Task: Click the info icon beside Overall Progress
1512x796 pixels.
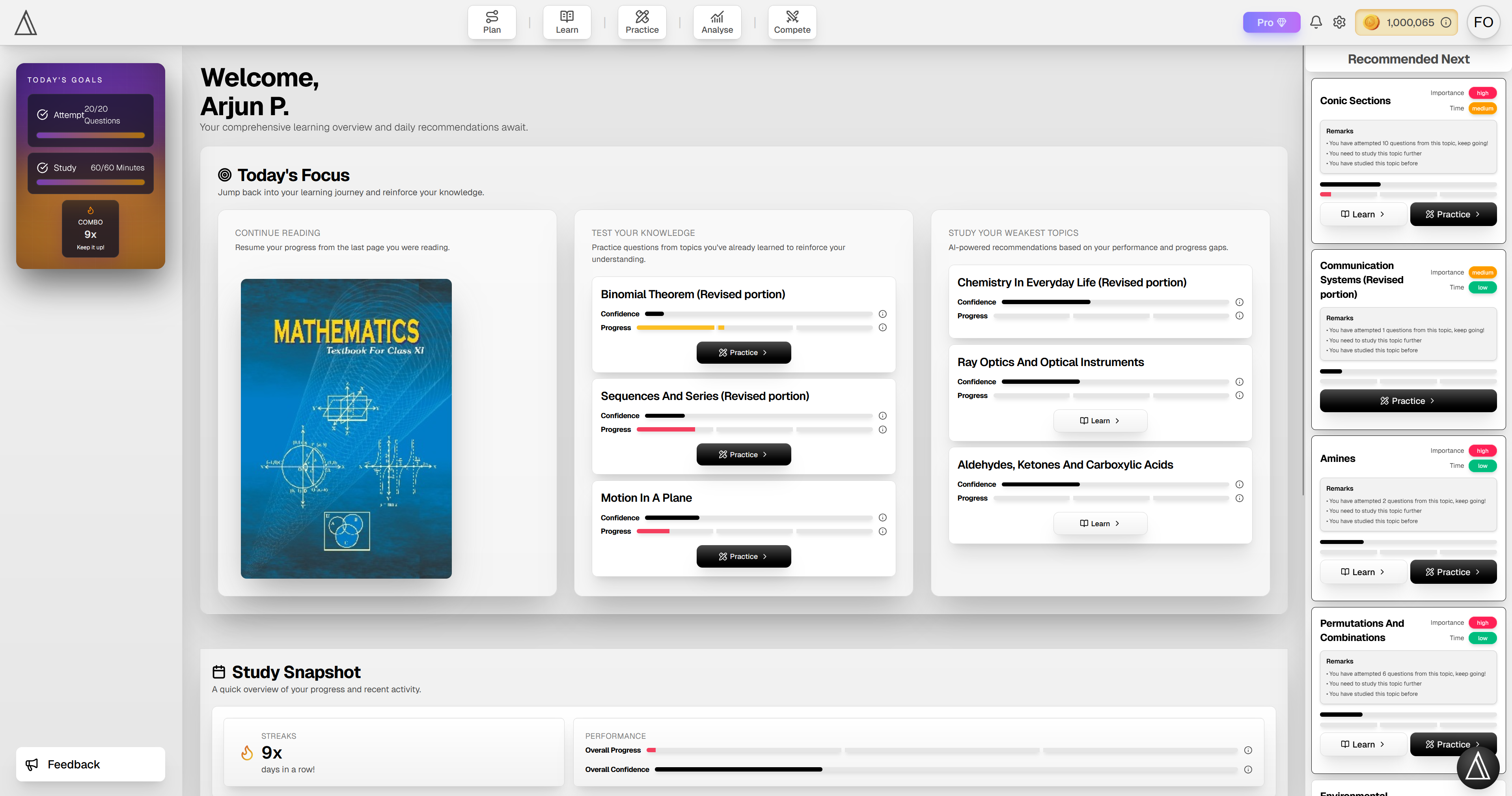Action: click(1248, 750)
